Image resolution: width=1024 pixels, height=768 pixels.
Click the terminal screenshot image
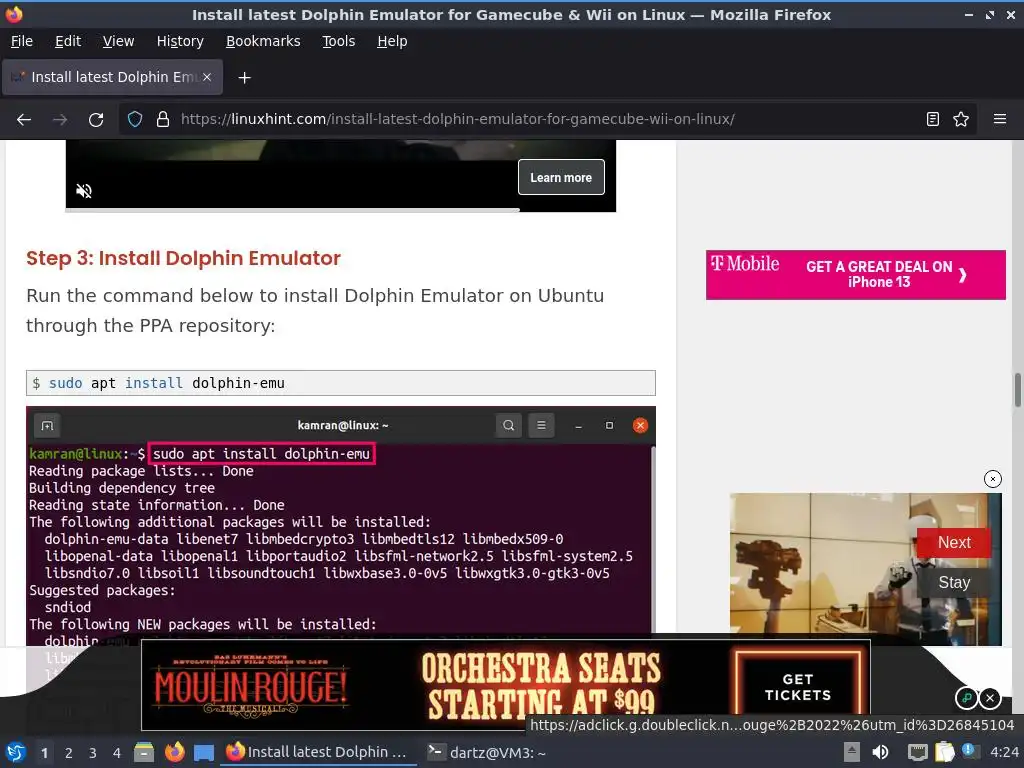coord(341,526)
